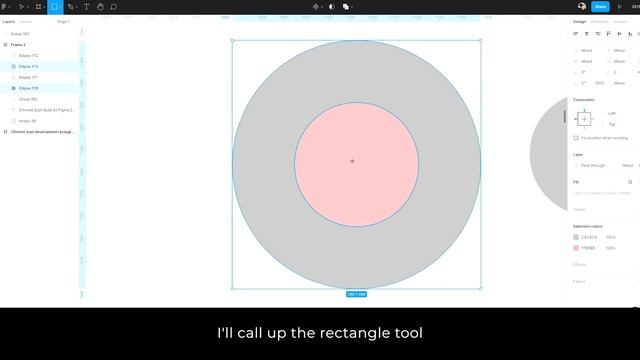This screenshot has height=360, width=640.
Task: Click align top icon
Action: coord(609,34)
